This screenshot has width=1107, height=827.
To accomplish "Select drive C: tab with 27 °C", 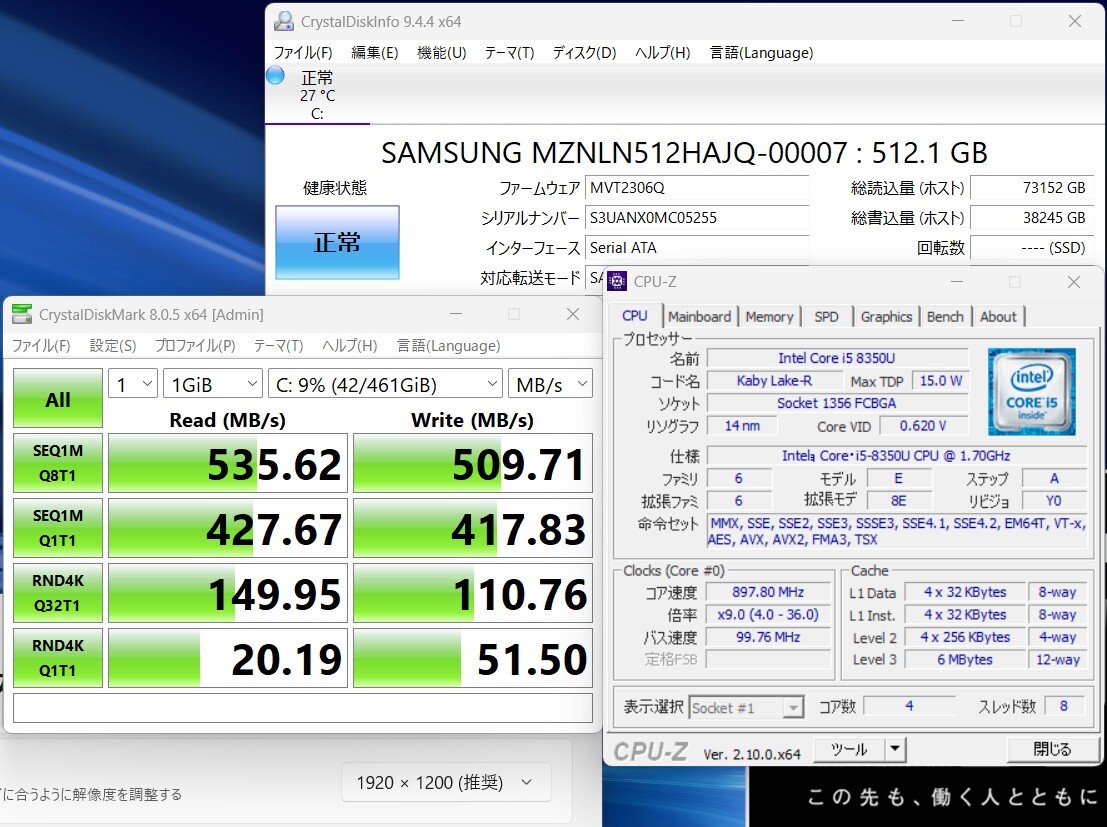I will click(x=317, y=95).
